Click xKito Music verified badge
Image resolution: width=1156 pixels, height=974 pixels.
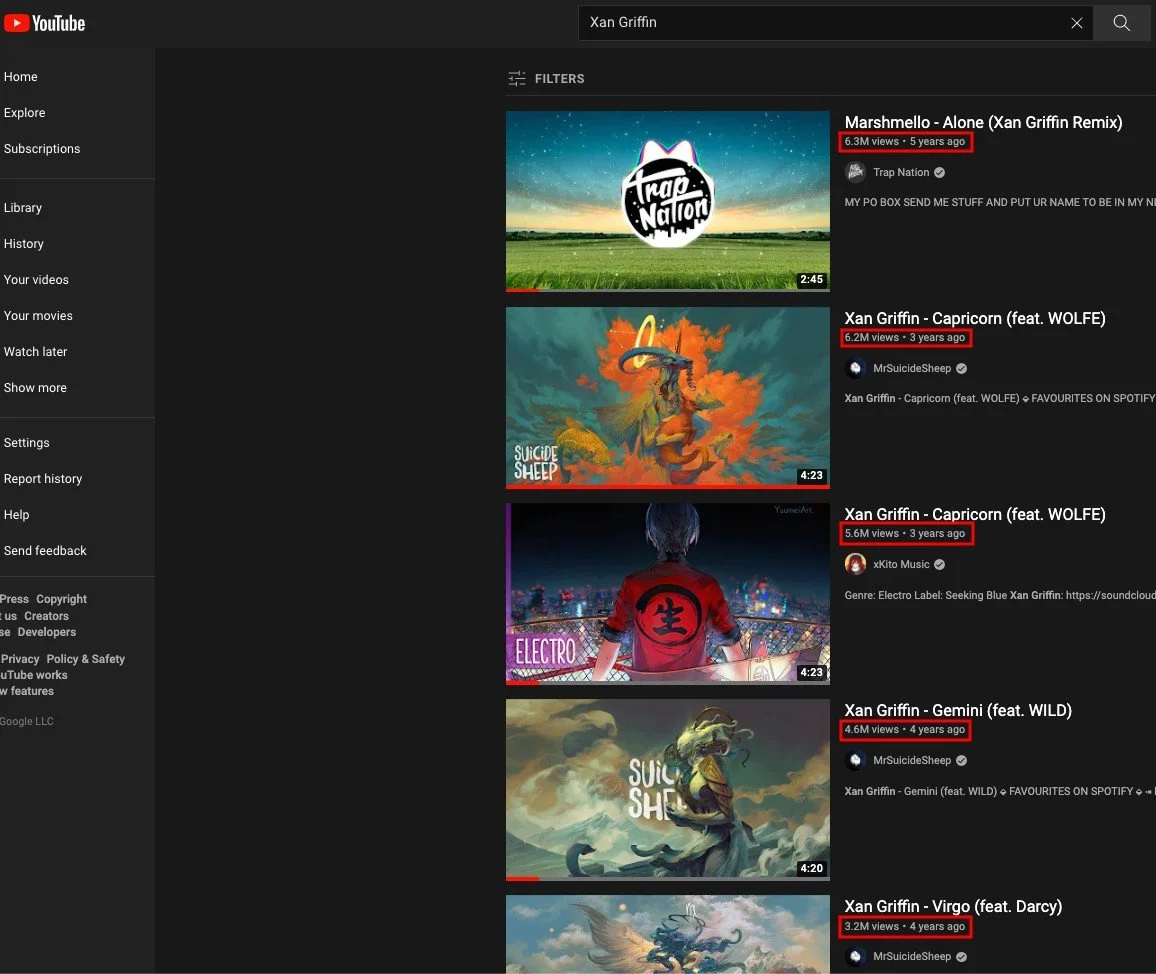pos(939,565)
